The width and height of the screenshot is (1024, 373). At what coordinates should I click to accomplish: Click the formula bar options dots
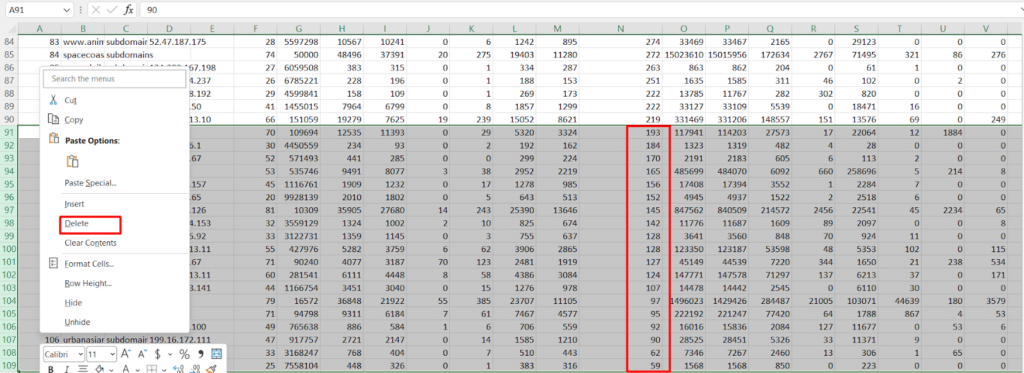(80, 10)
